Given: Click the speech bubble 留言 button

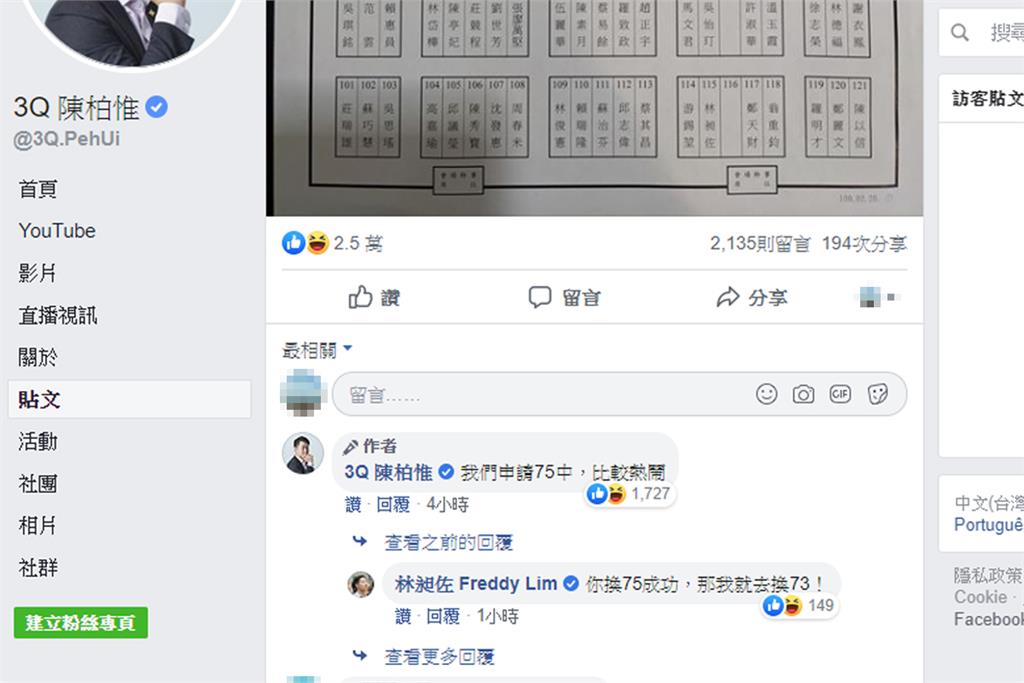Looking at the screenshot, I should point(564,298).
